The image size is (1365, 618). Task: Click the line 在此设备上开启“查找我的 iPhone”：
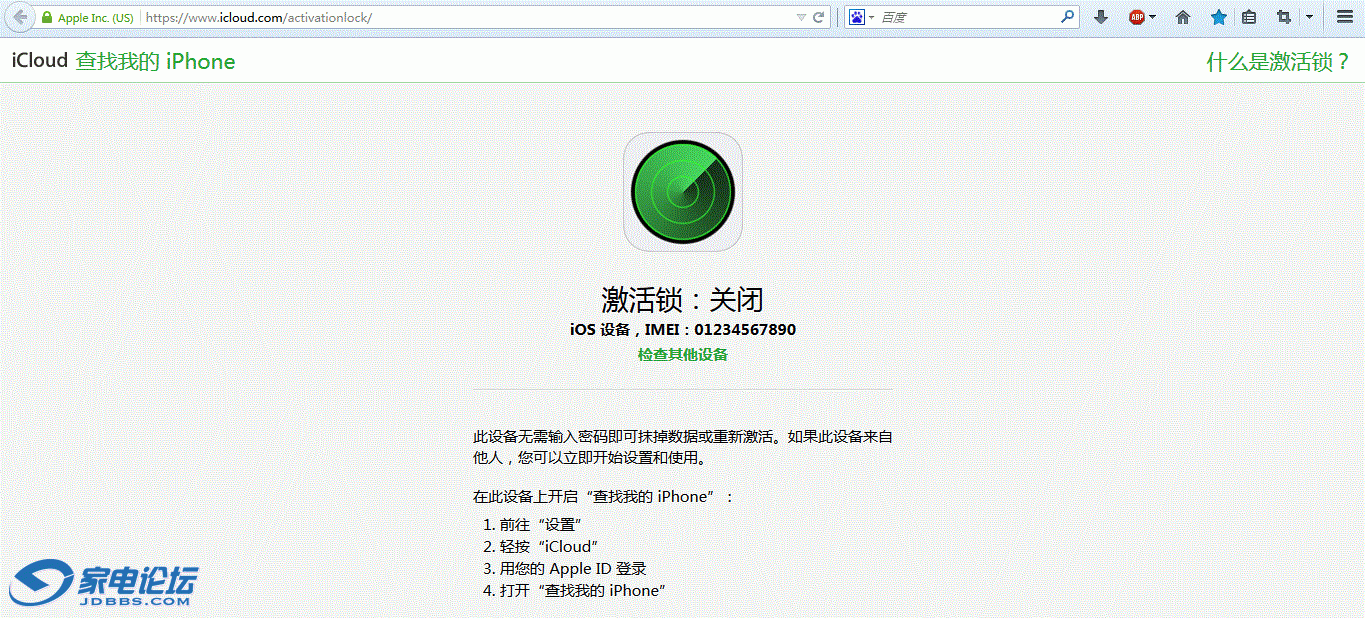pos(604,496)
